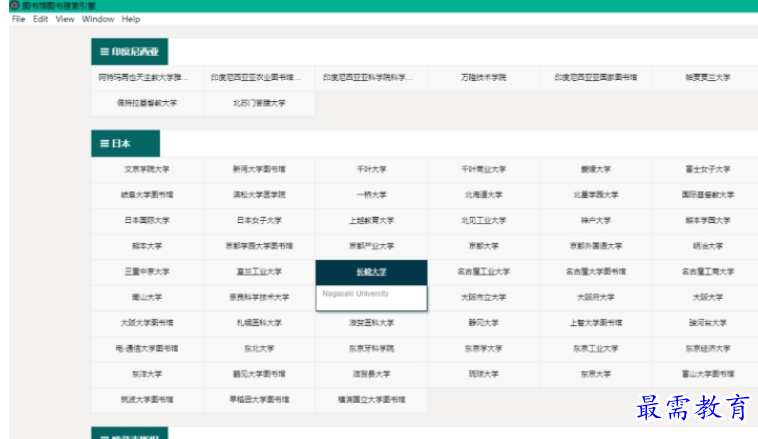
Task: Click the Nagasaki University tooltip text
Action: pyautogui.click(x=356, y=294)
